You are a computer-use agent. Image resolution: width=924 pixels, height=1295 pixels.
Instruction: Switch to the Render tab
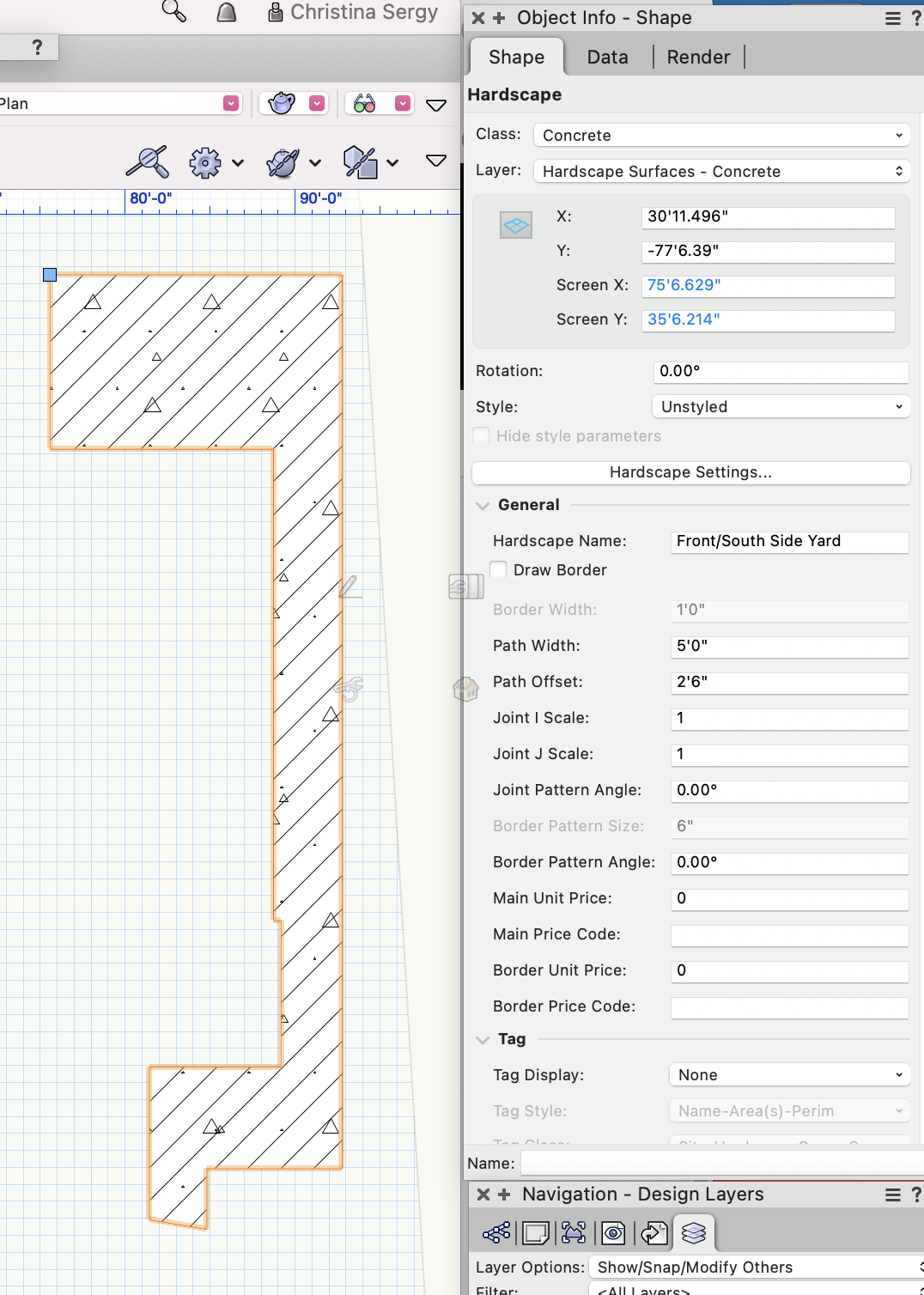[698, 58]
